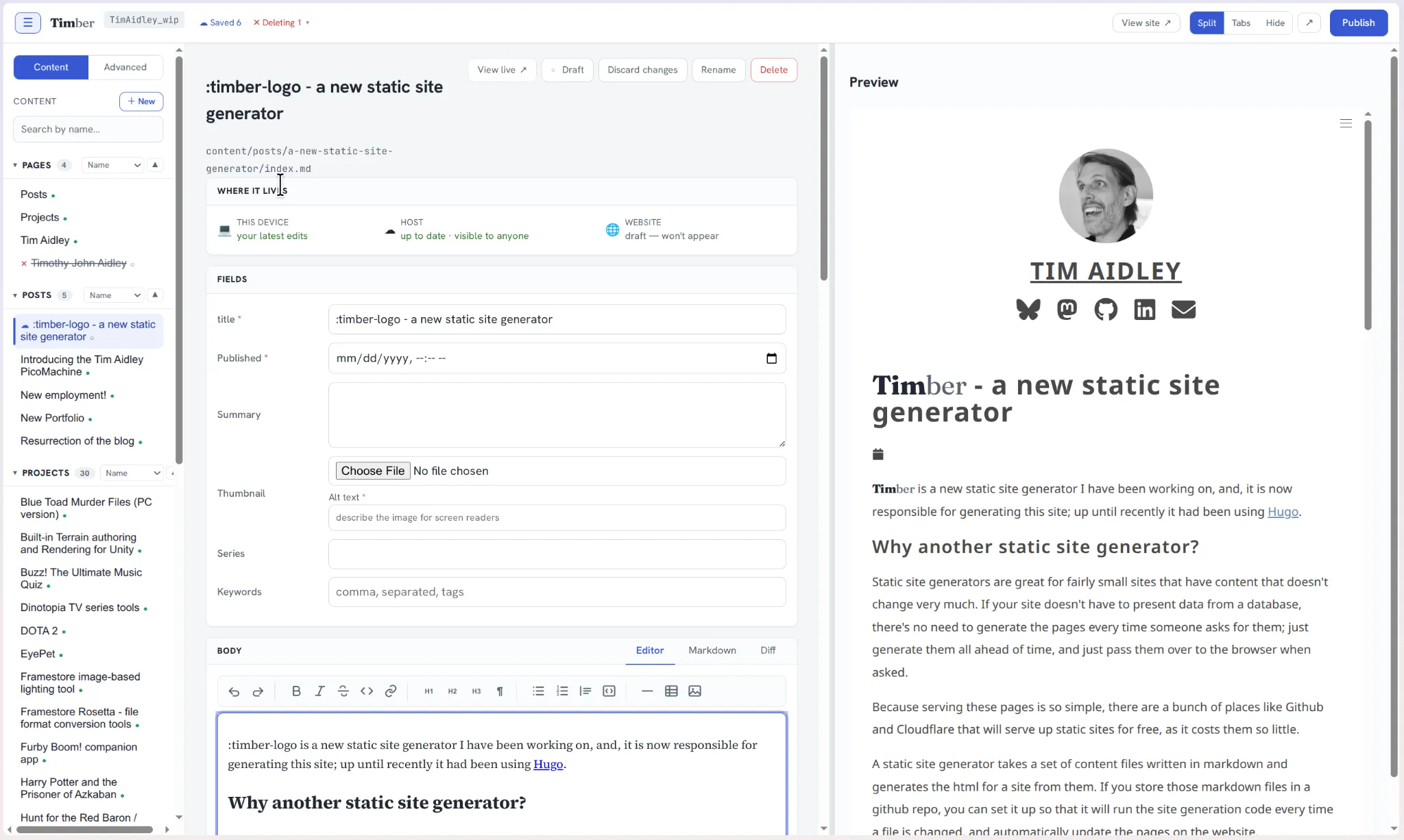
Task: Collapse the POSTS section
Action: click(15, 295)
